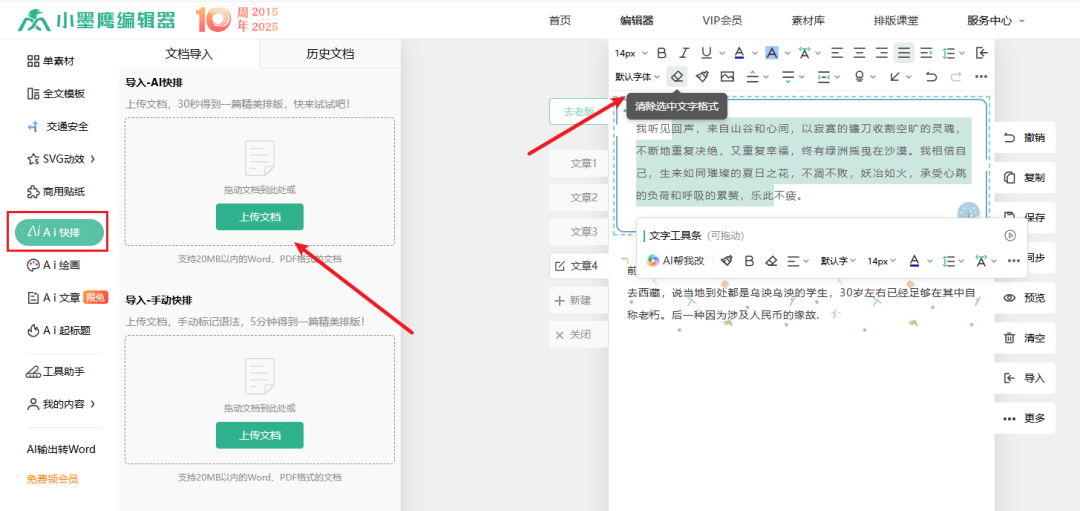Click 上传文档 under 导入-手动快排
The width and height of the screenshot is (1080, 511).
pyautogui.click(x=260, y=435)
